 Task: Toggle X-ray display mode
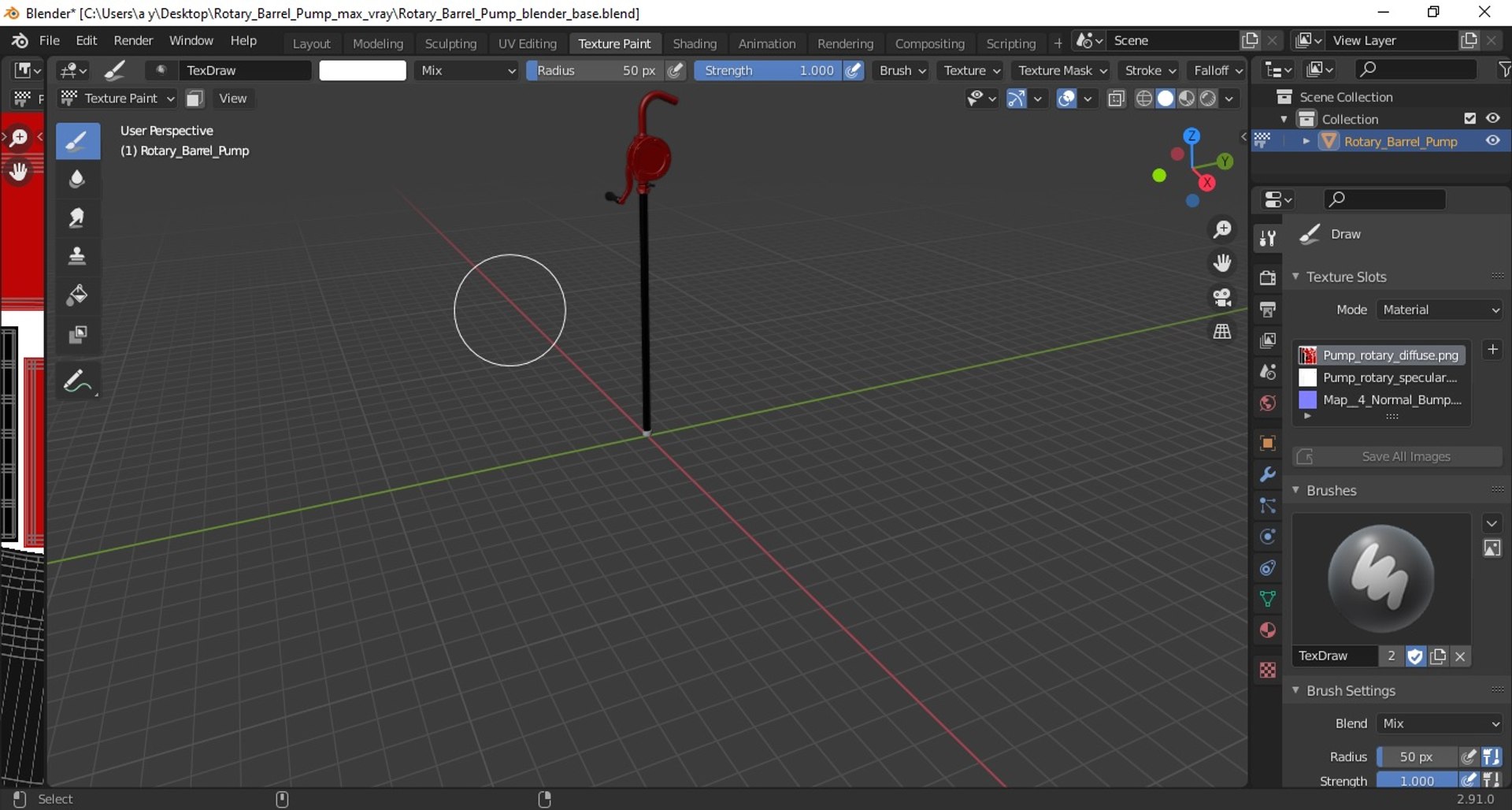click(x=1116, y=98)
